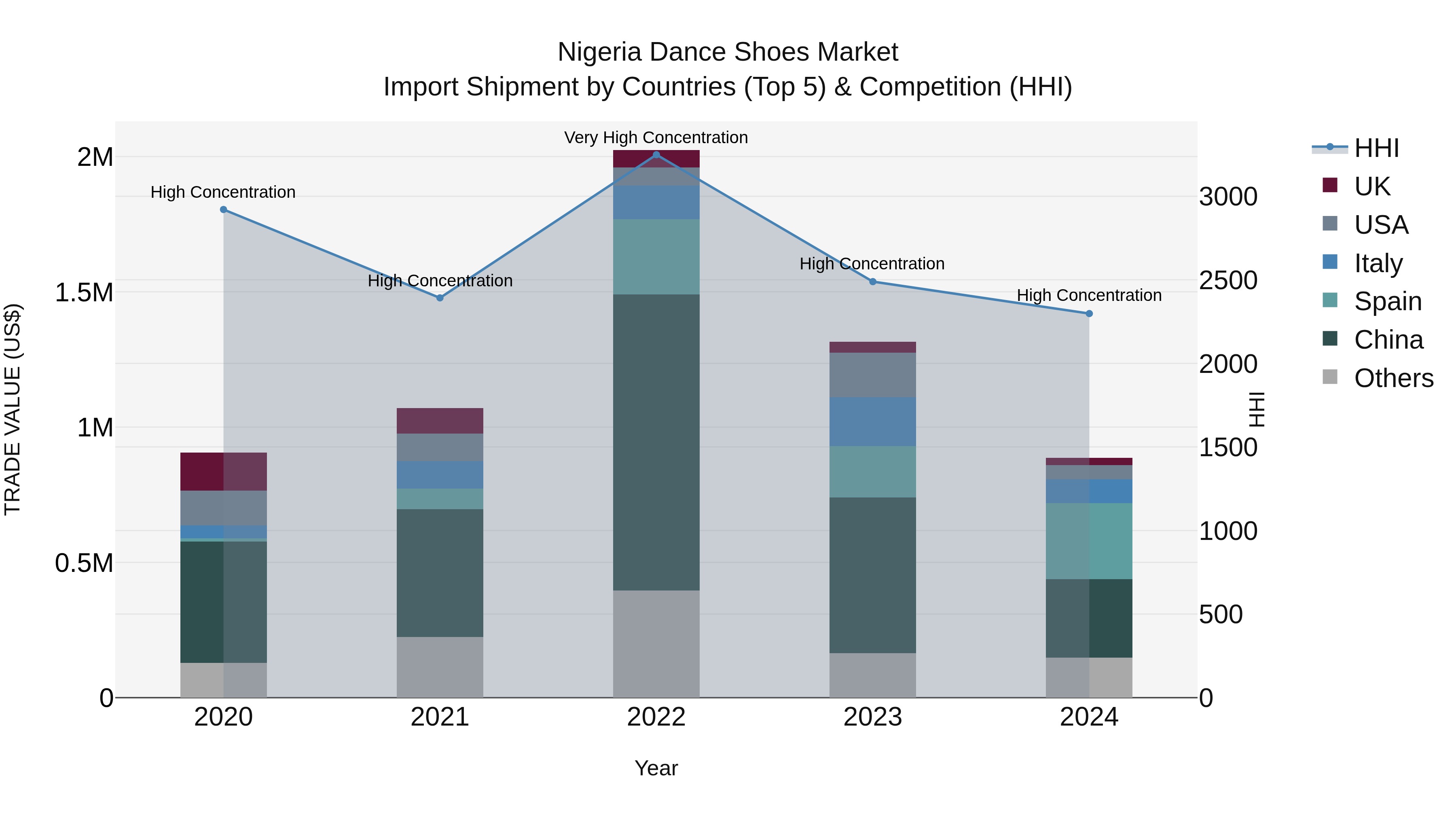Viewport: 1456px width, 819px height.
Task: Click the 'TRADE VALUE (US$)' axis title
Action: coord(13,409)
